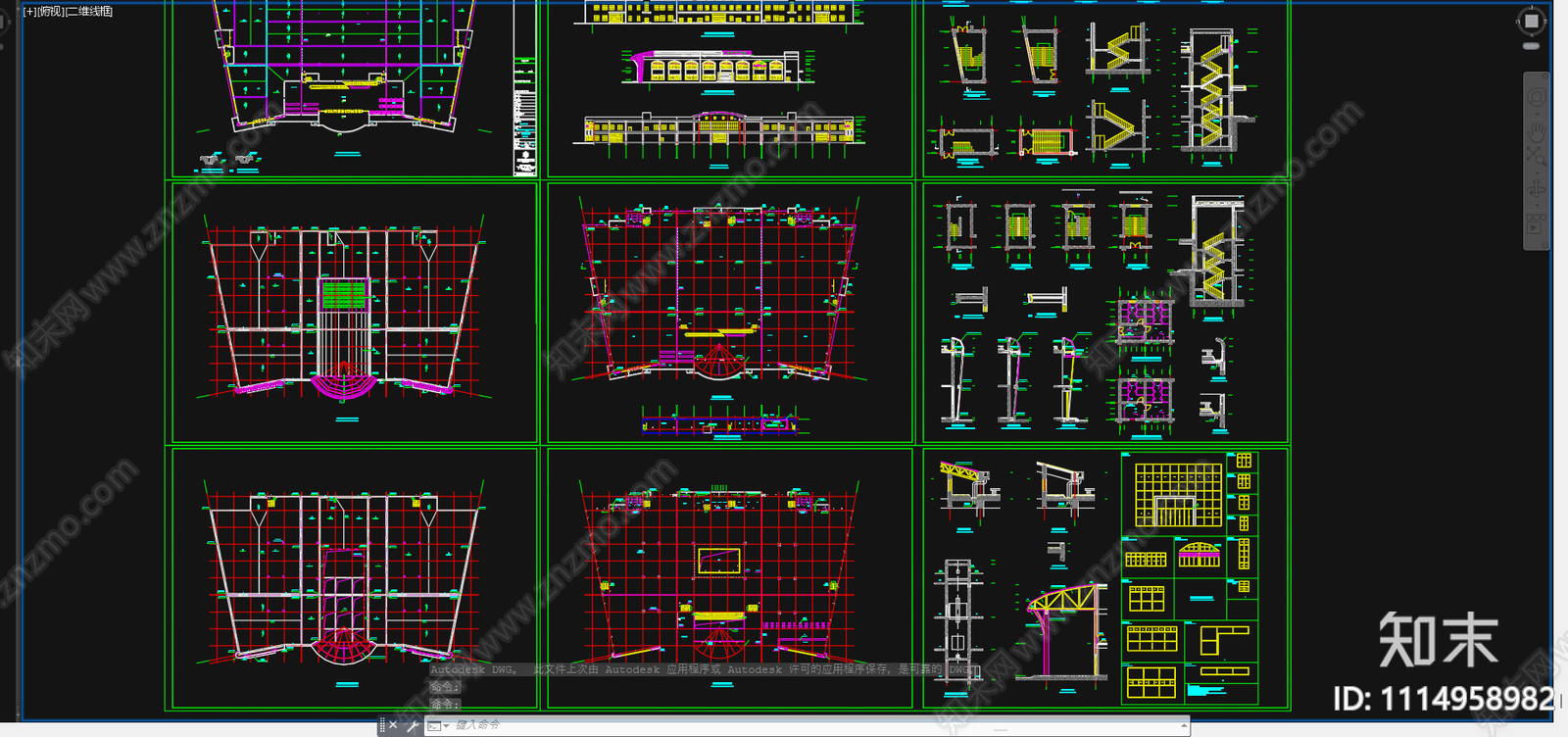This screenshot has width=1568, height=737.
Task: Close the navigation bar
Action: pos(1545,76)
